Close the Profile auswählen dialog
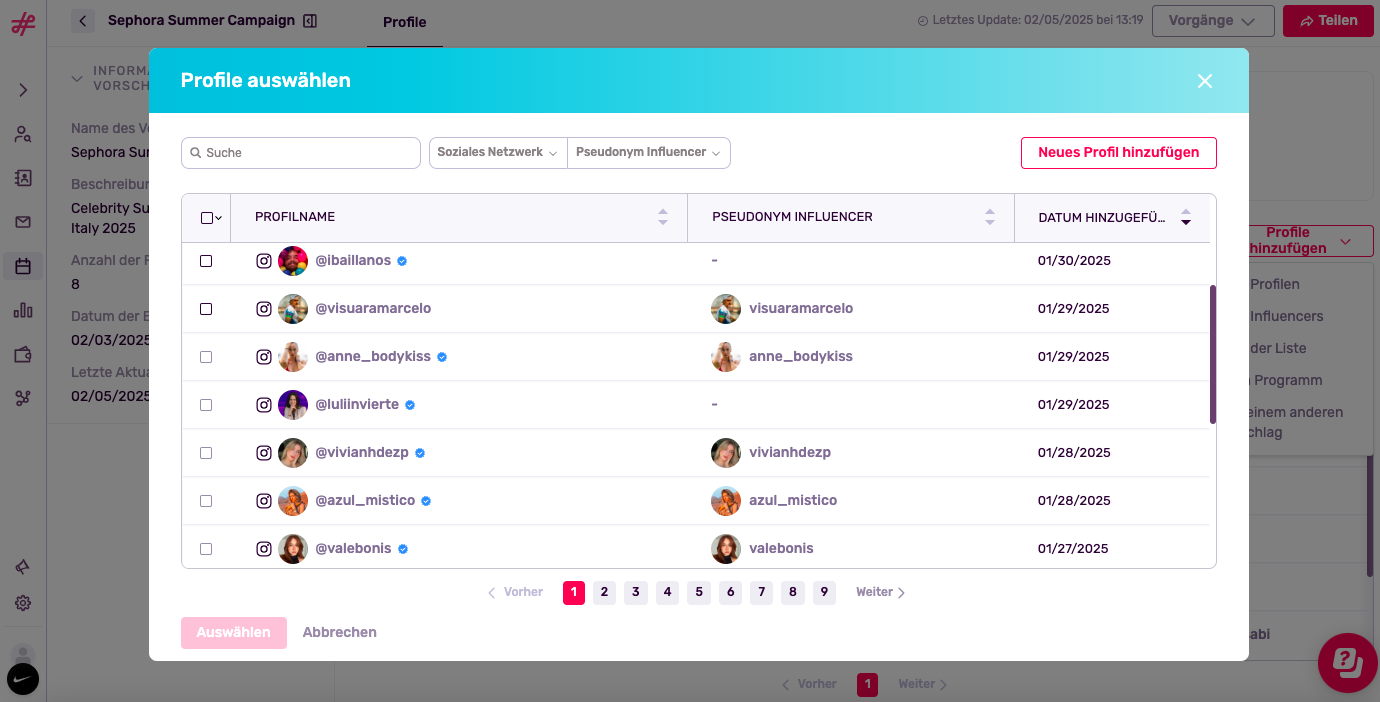This screenshot has height=702, width=1380. (1205, 81)
